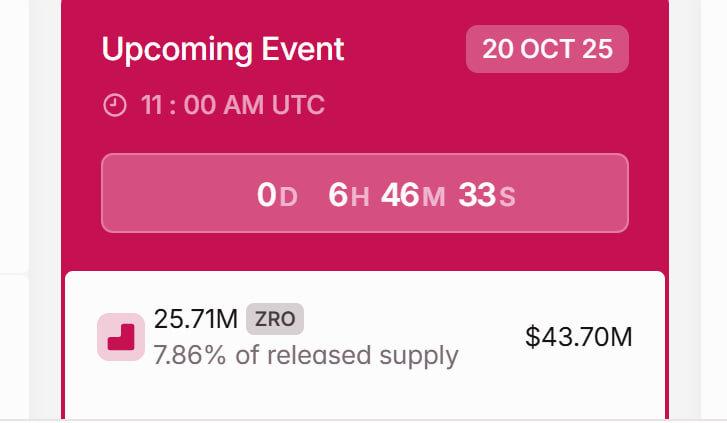Screen dimensions: 727x423
Task: Click the days value "0D" in countdown
Action: coord(277,195)
